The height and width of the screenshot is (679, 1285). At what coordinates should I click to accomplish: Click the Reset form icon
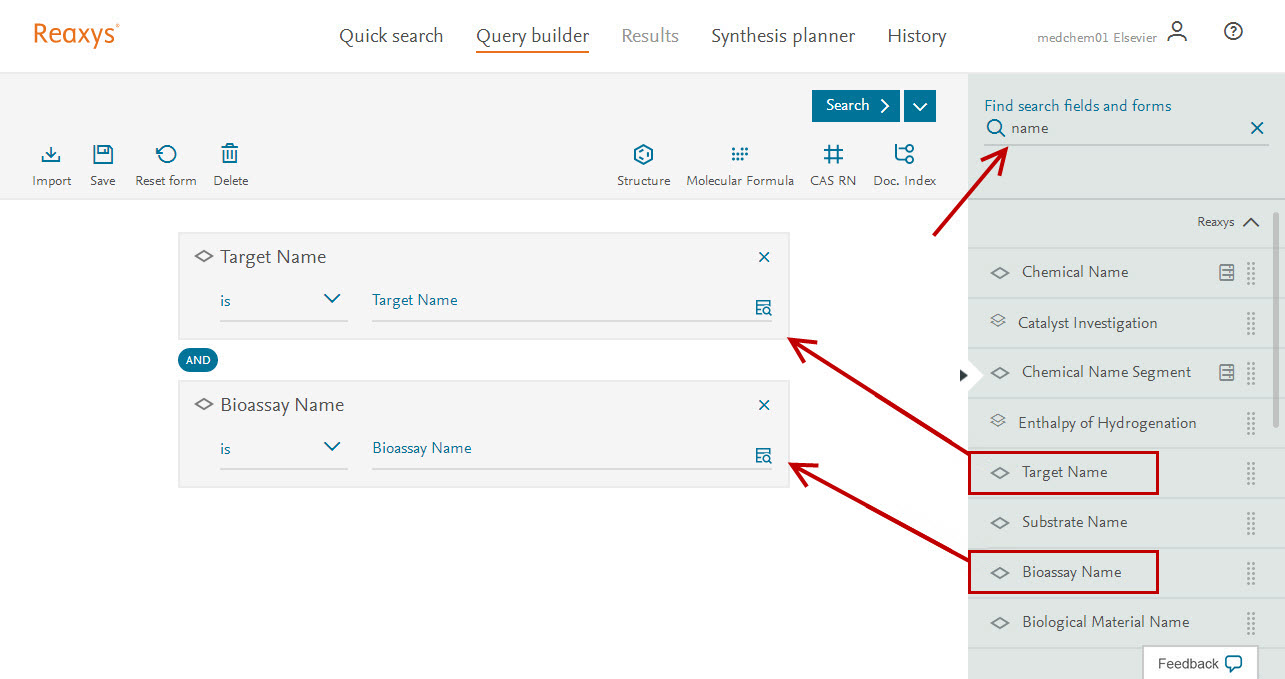click(x=166, y=155)
